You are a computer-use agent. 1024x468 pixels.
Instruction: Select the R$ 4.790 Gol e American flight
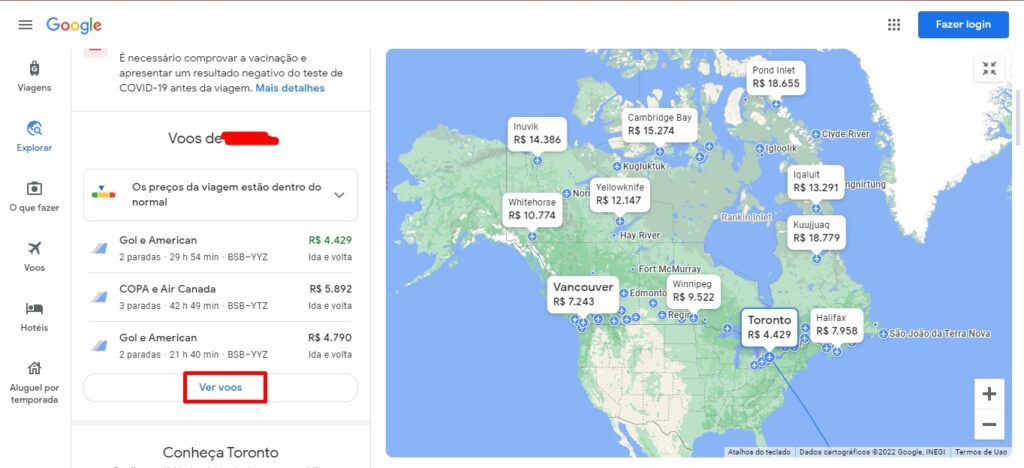[221, 346]
